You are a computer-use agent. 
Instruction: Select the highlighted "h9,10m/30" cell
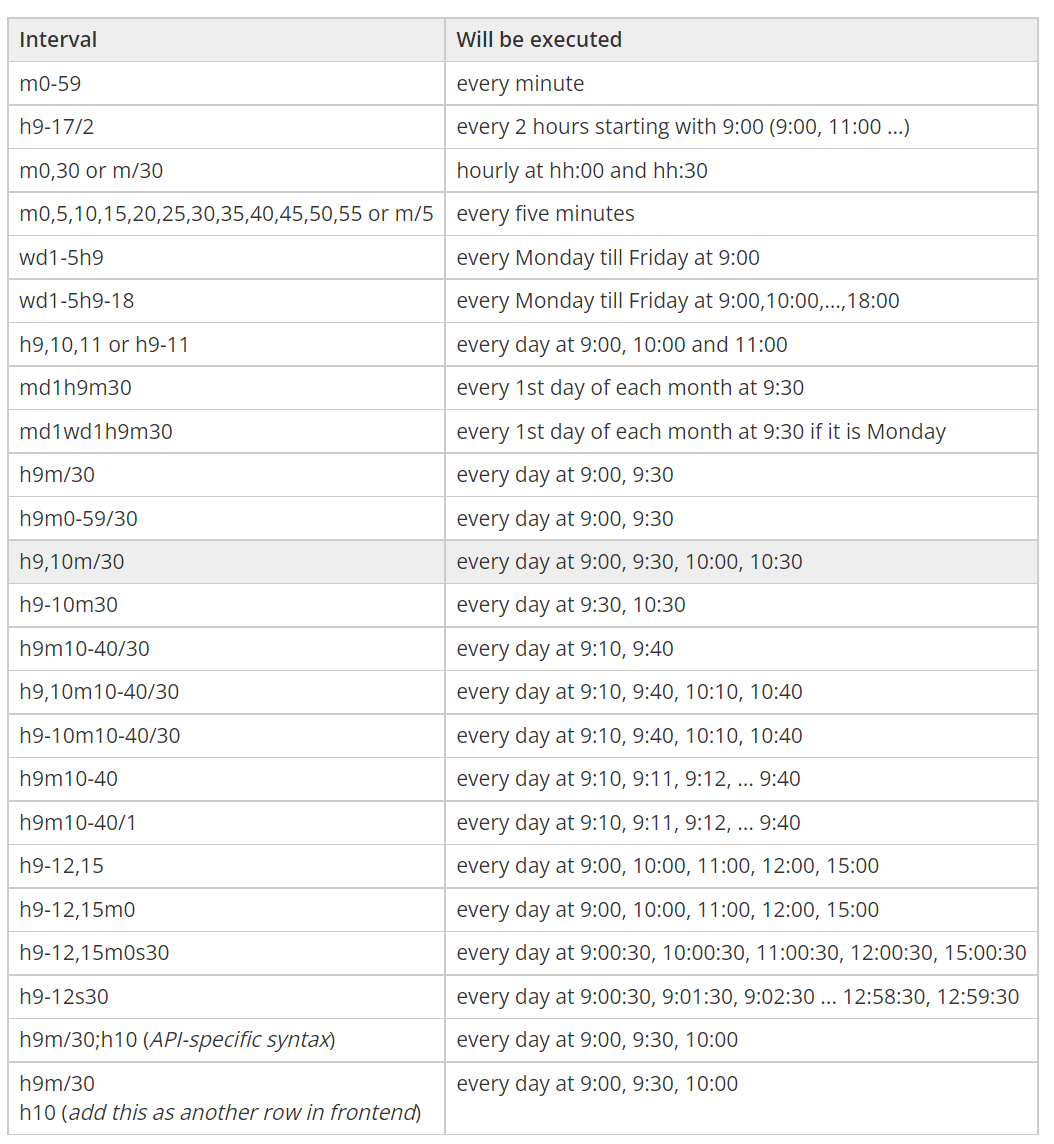click(x=72, y=562)
